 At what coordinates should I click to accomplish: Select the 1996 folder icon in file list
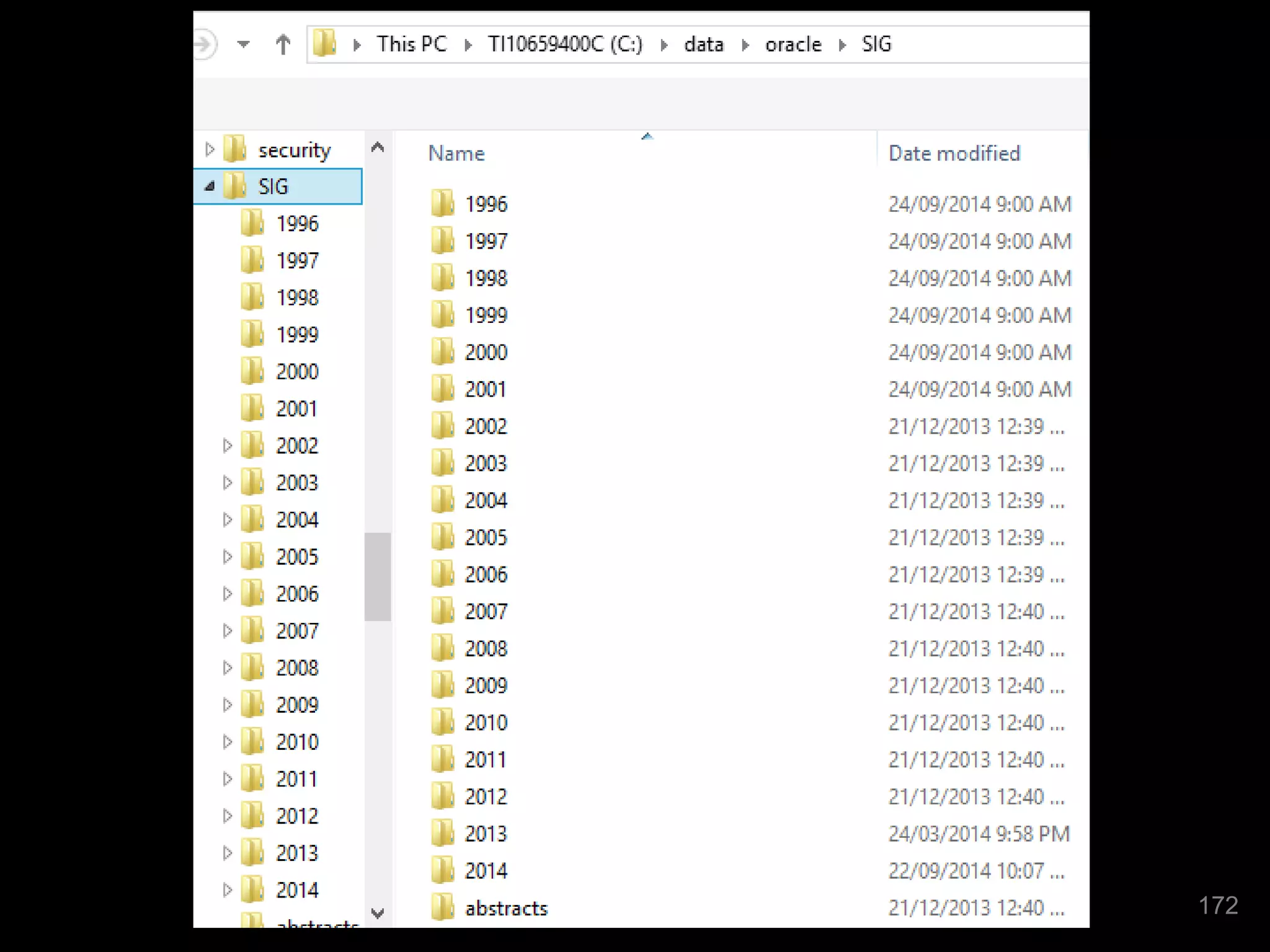coord(443,204)
